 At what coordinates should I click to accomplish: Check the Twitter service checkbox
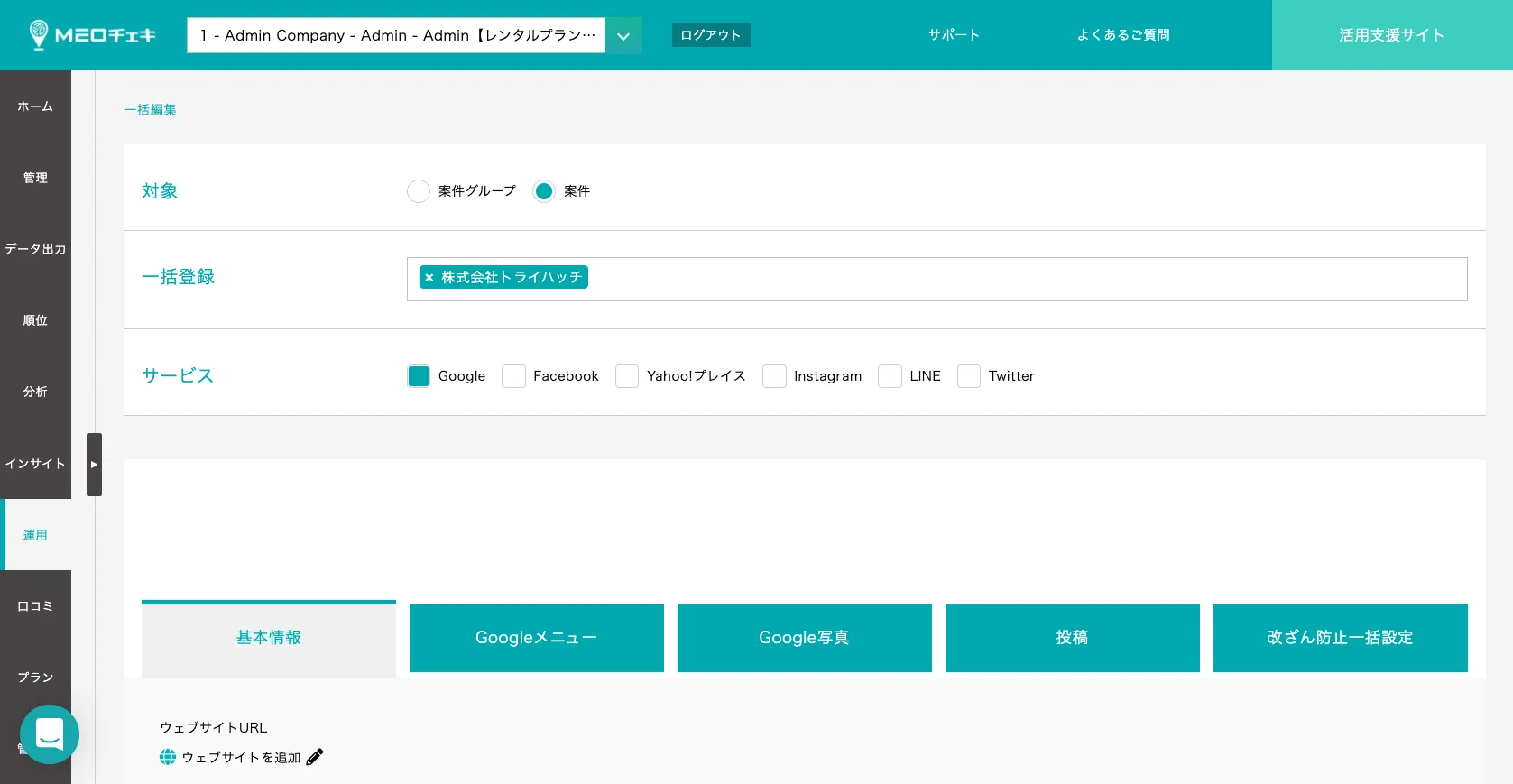pos(969,376)
